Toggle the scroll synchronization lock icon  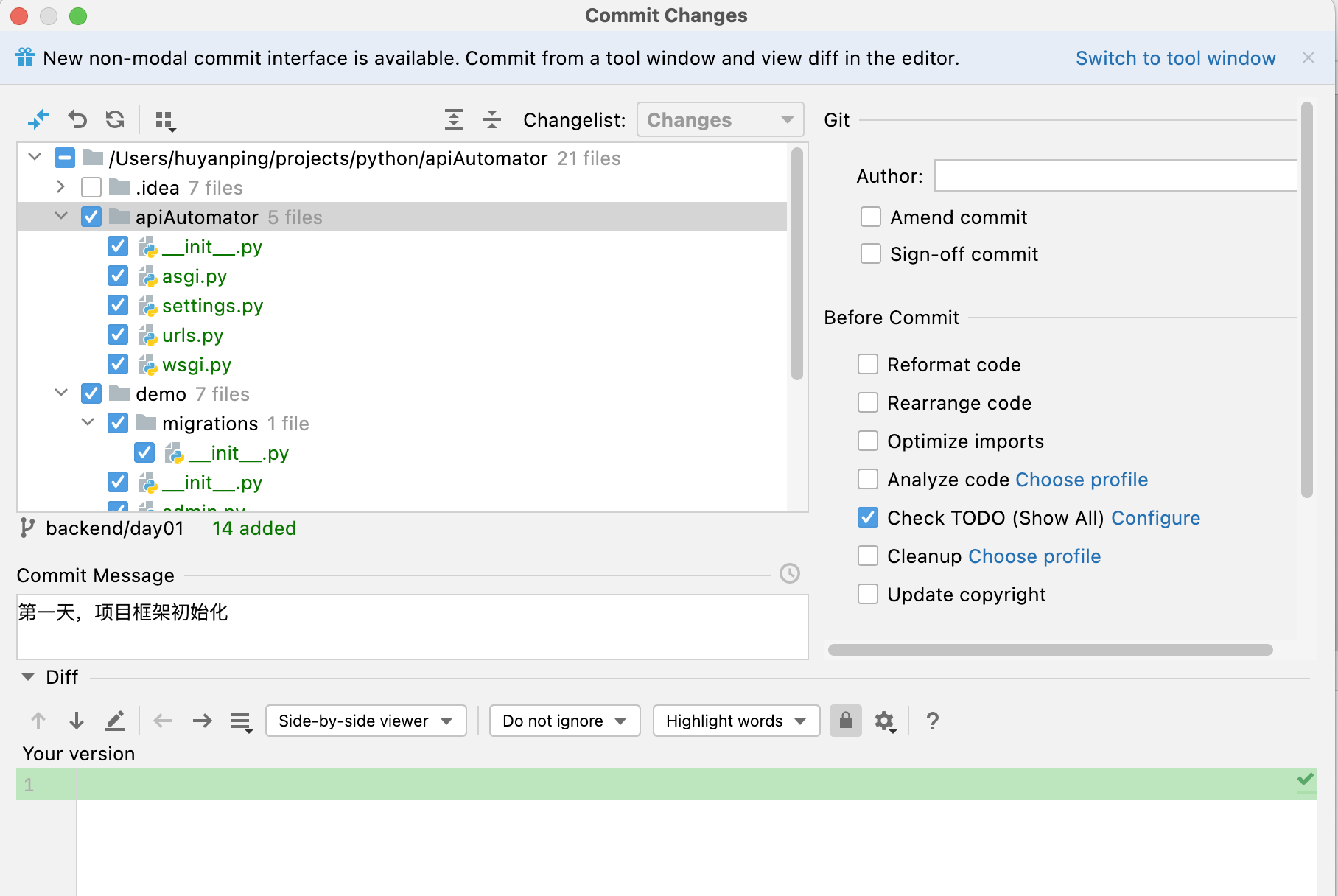(846, 721)
